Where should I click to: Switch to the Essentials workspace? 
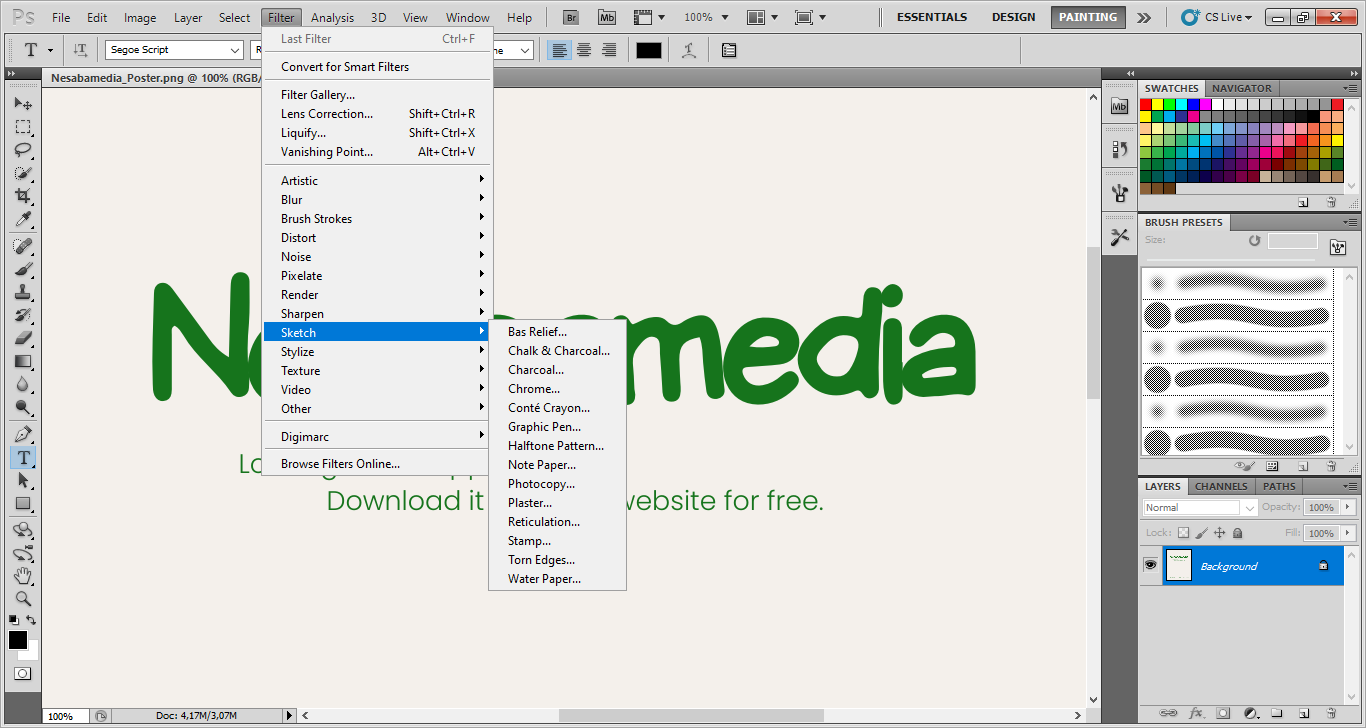(x=931, y=17)
